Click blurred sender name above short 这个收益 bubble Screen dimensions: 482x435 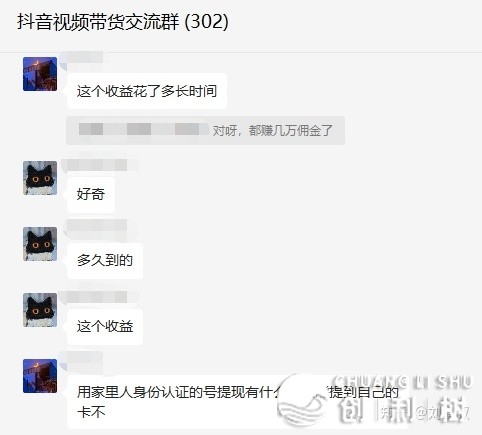[x=100, y=297]
